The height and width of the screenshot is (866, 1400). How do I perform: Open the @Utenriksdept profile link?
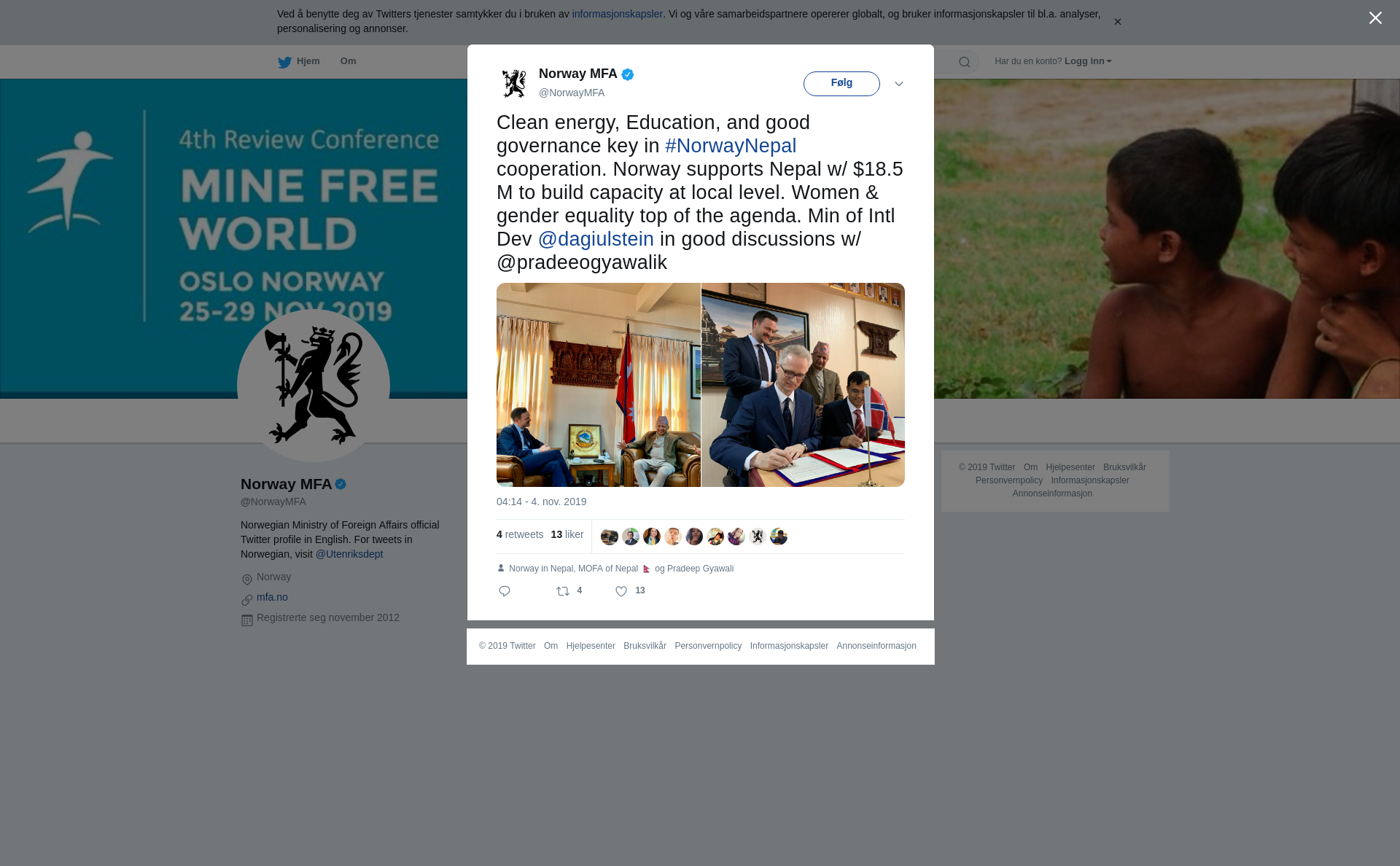[349, 554]
